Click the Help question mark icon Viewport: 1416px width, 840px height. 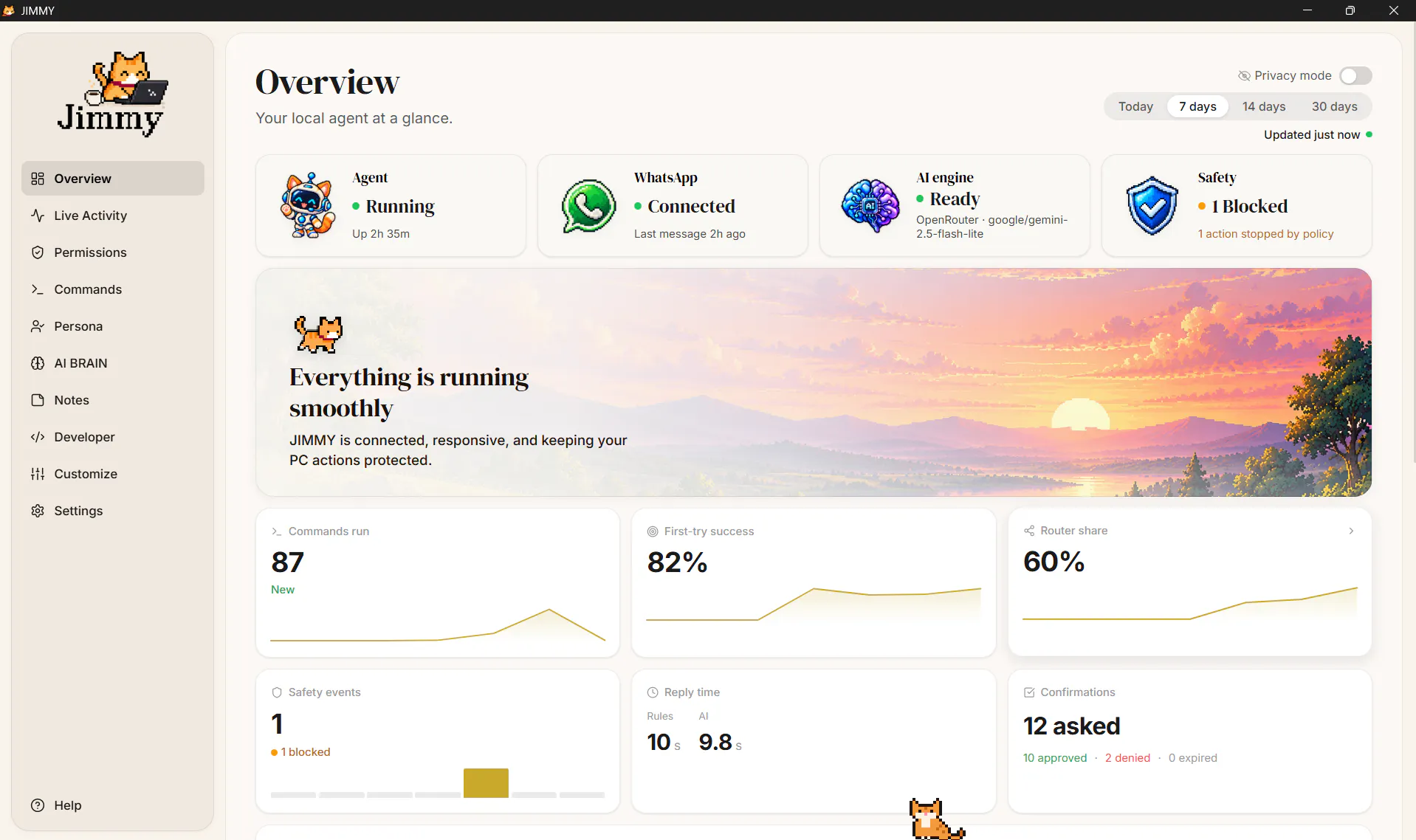pos(38,805)
